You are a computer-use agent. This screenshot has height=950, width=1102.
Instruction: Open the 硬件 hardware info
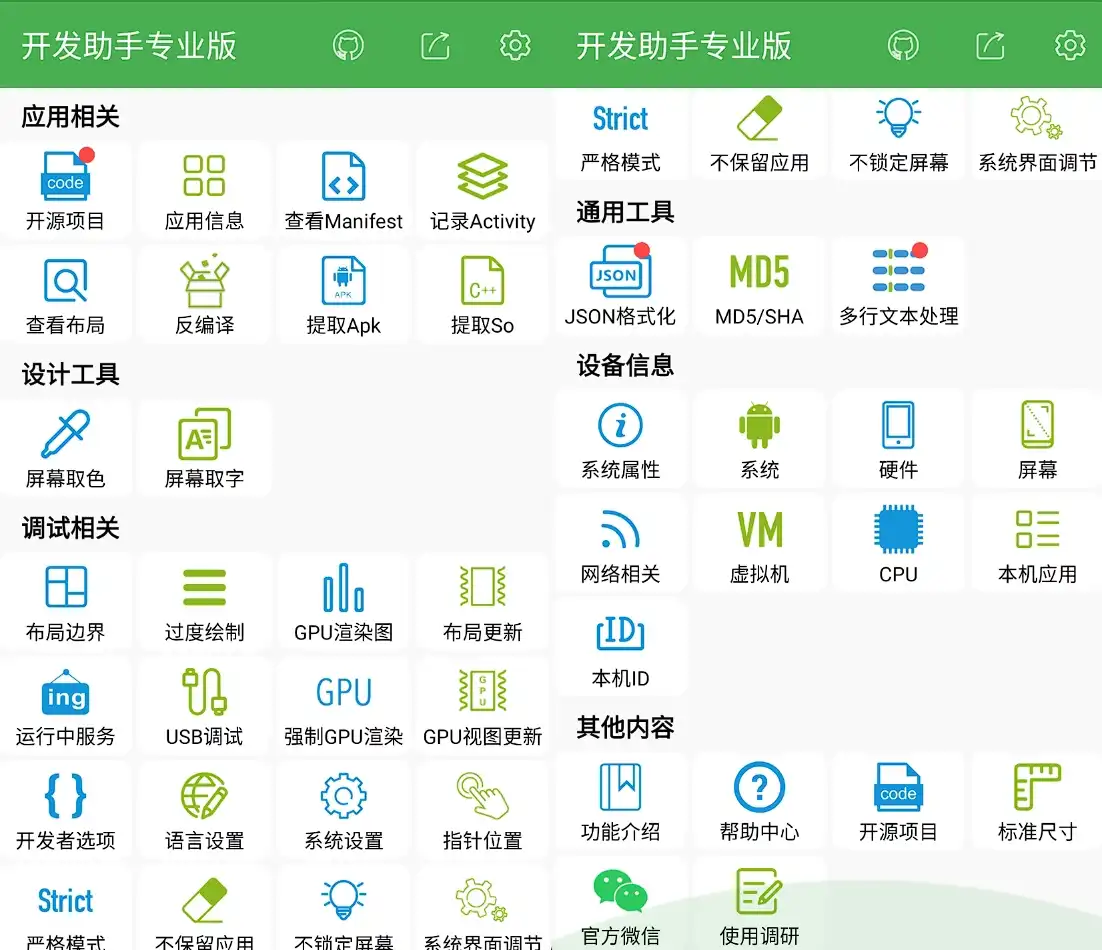(899, 439)
